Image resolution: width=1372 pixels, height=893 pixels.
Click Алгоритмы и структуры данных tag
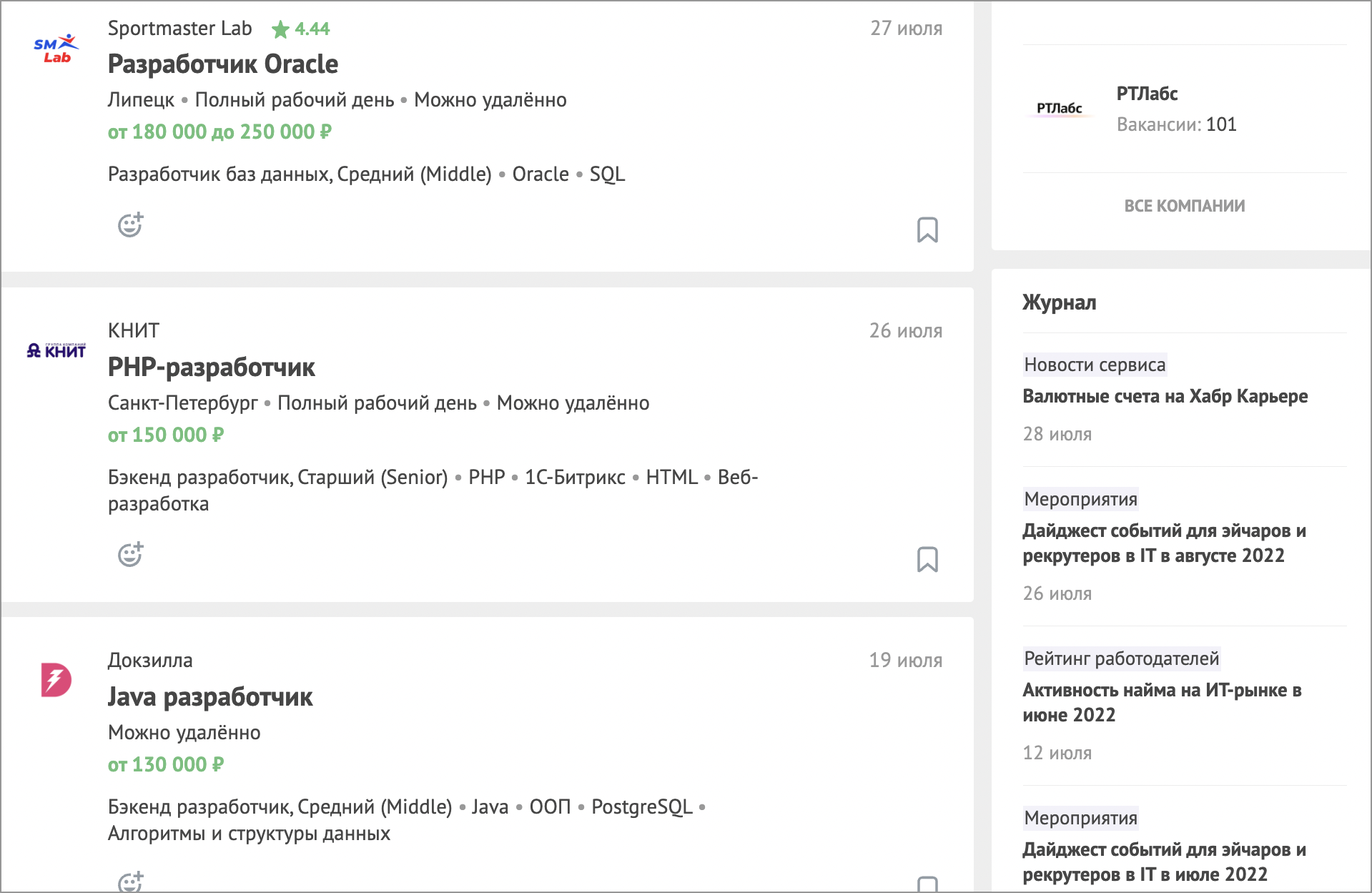(249, 834)
